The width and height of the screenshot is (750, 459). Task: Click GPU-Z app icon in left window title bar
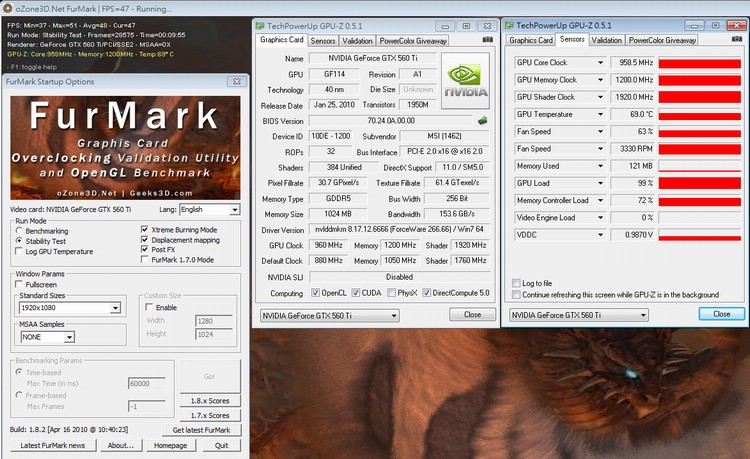(x=260, y=26)
